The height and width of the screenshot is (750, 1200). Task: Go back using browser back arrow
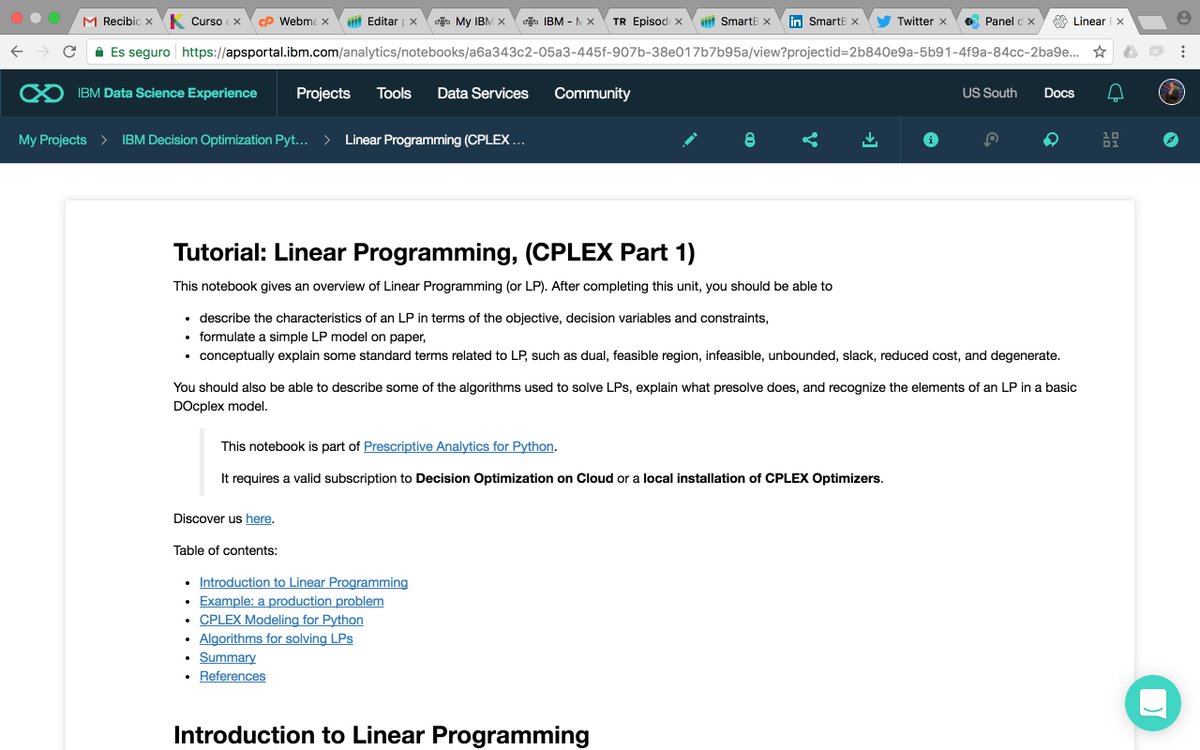[16, 51]
